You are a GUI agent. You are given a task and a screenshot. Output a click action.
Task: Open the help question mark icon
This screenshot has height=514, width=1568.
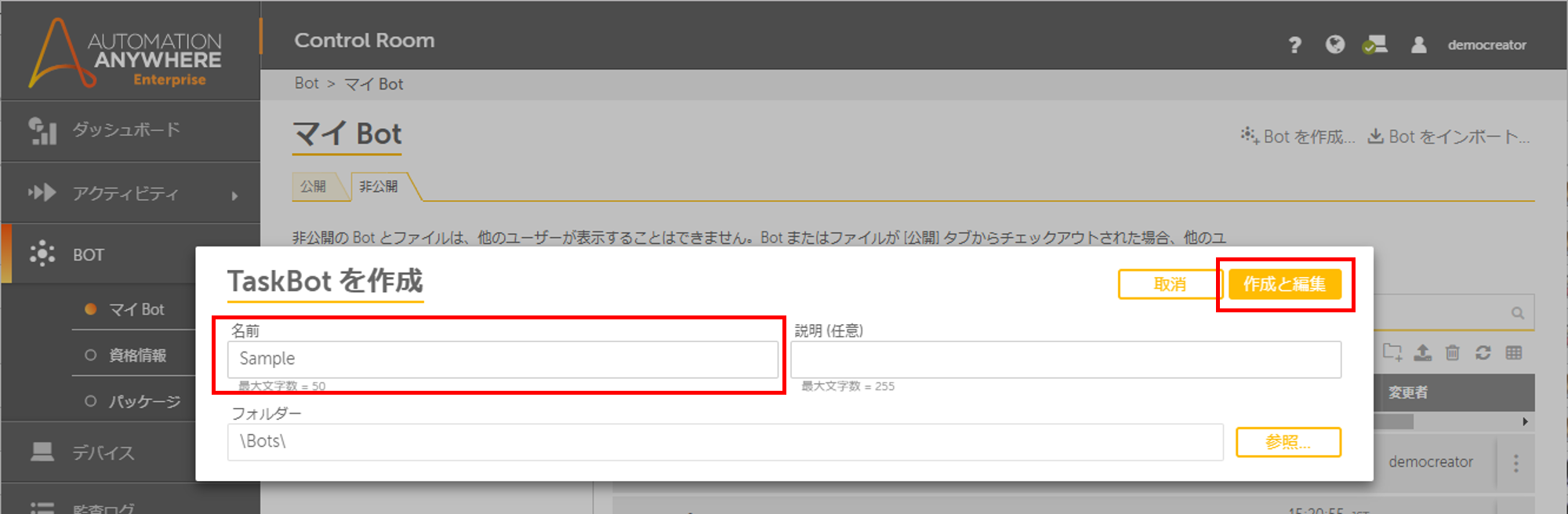(x=1294, y=46)
